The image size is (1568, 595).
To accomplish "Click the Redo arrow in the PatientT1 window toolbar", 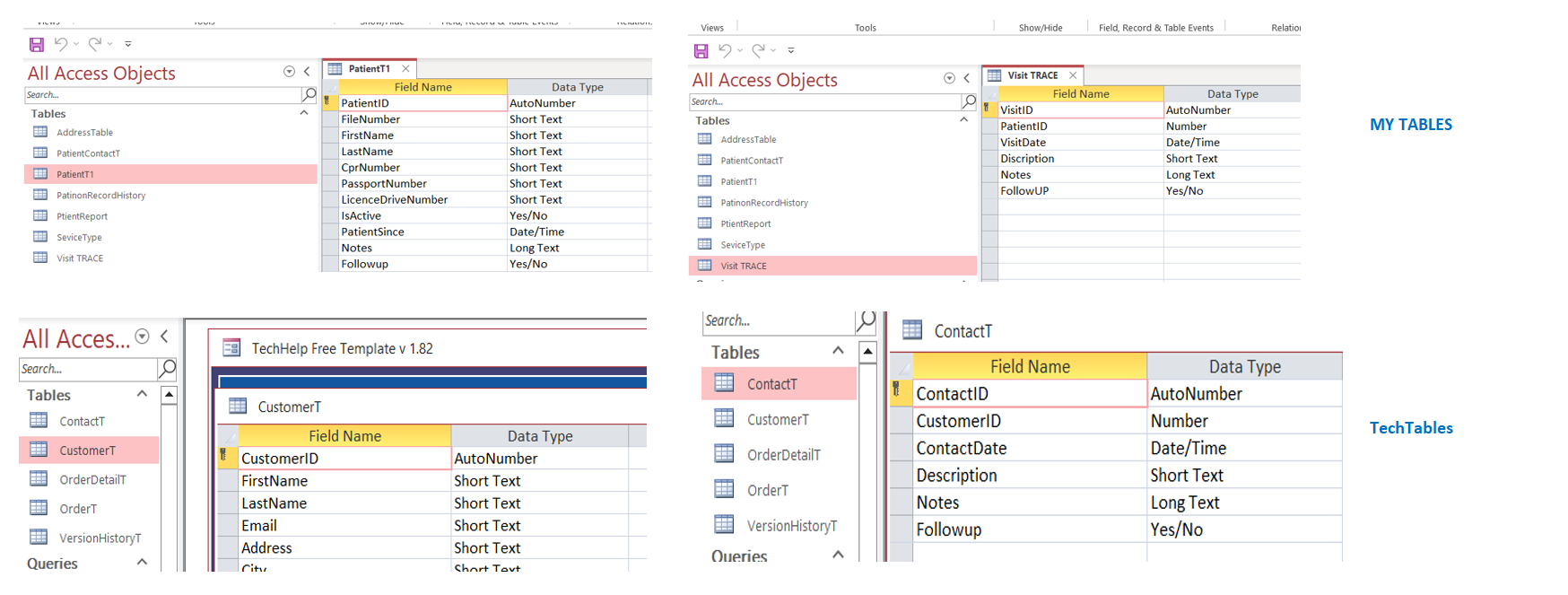I will tap(95, 43).
